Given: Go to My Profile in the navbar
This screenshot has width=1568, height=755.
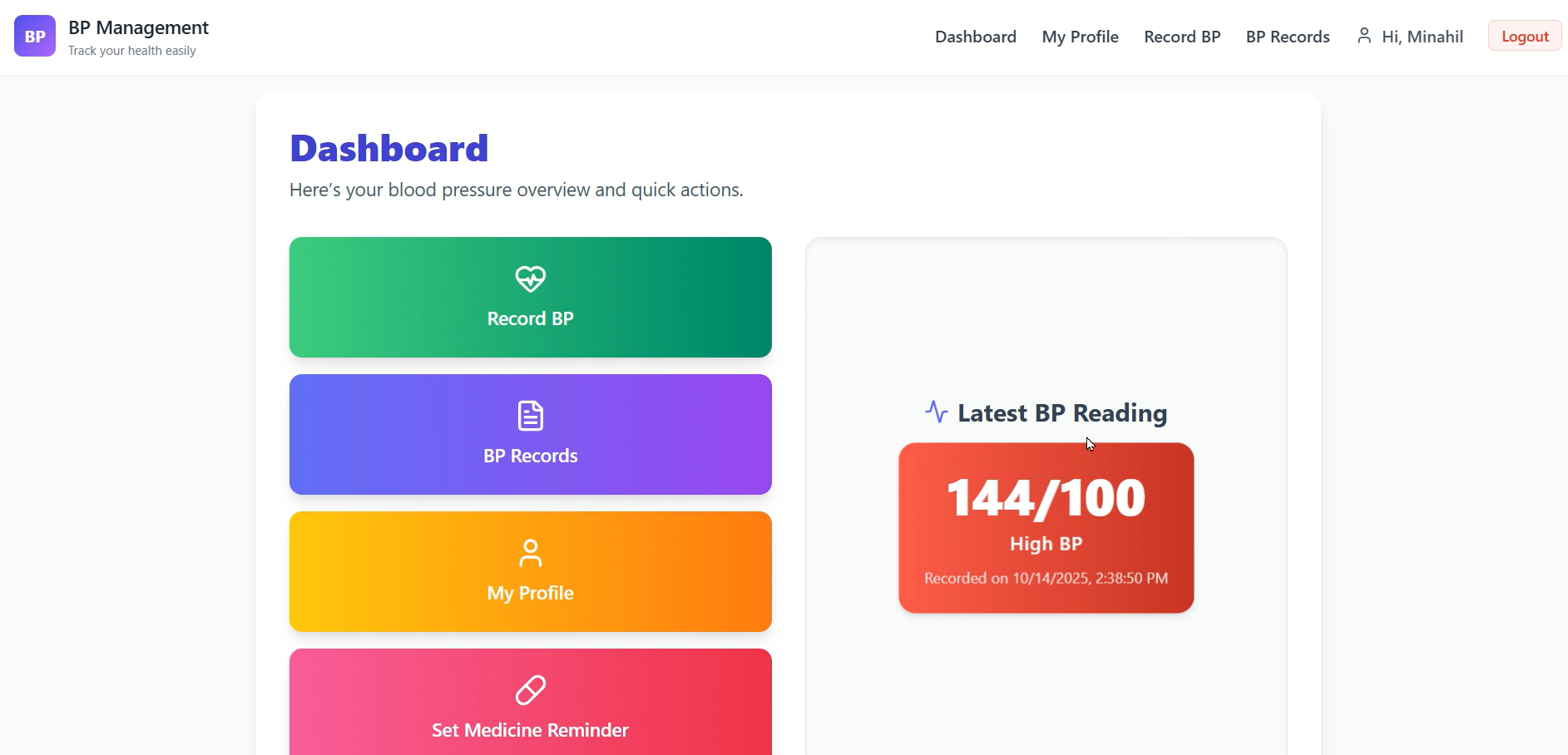Looking at the screenshot, I should 1080,37.
